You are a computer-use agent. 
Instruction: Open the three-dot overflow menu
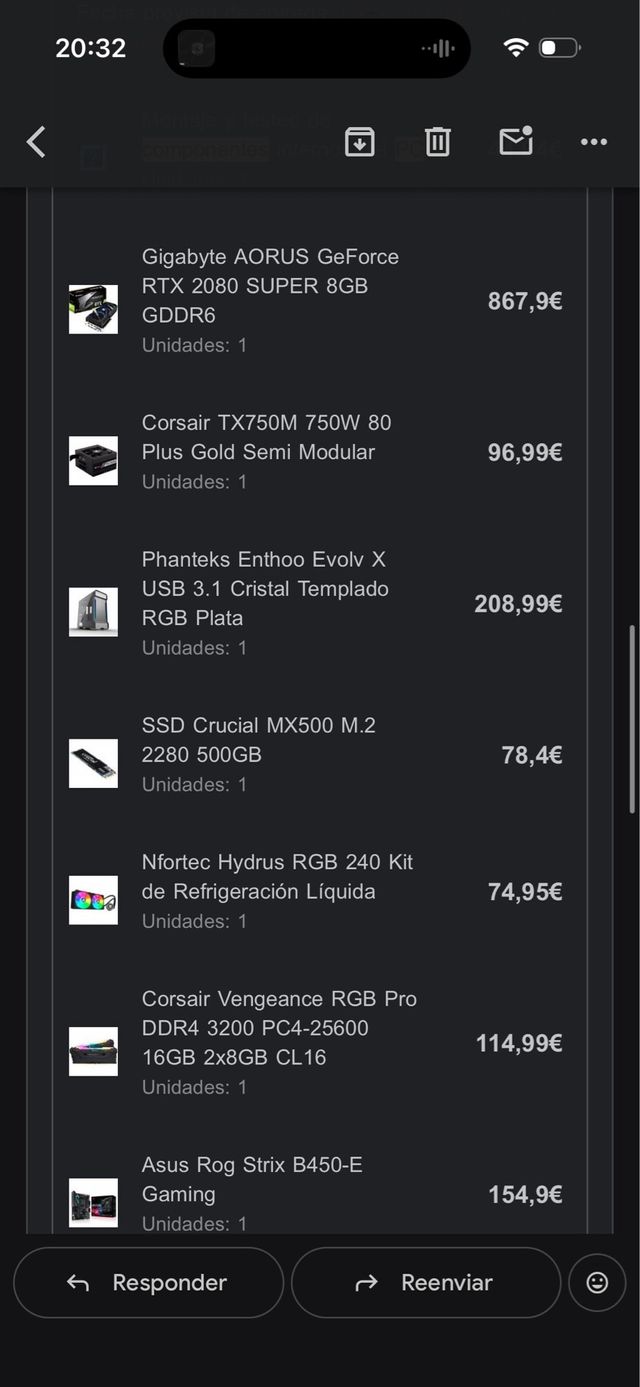(x=593, y=142)
